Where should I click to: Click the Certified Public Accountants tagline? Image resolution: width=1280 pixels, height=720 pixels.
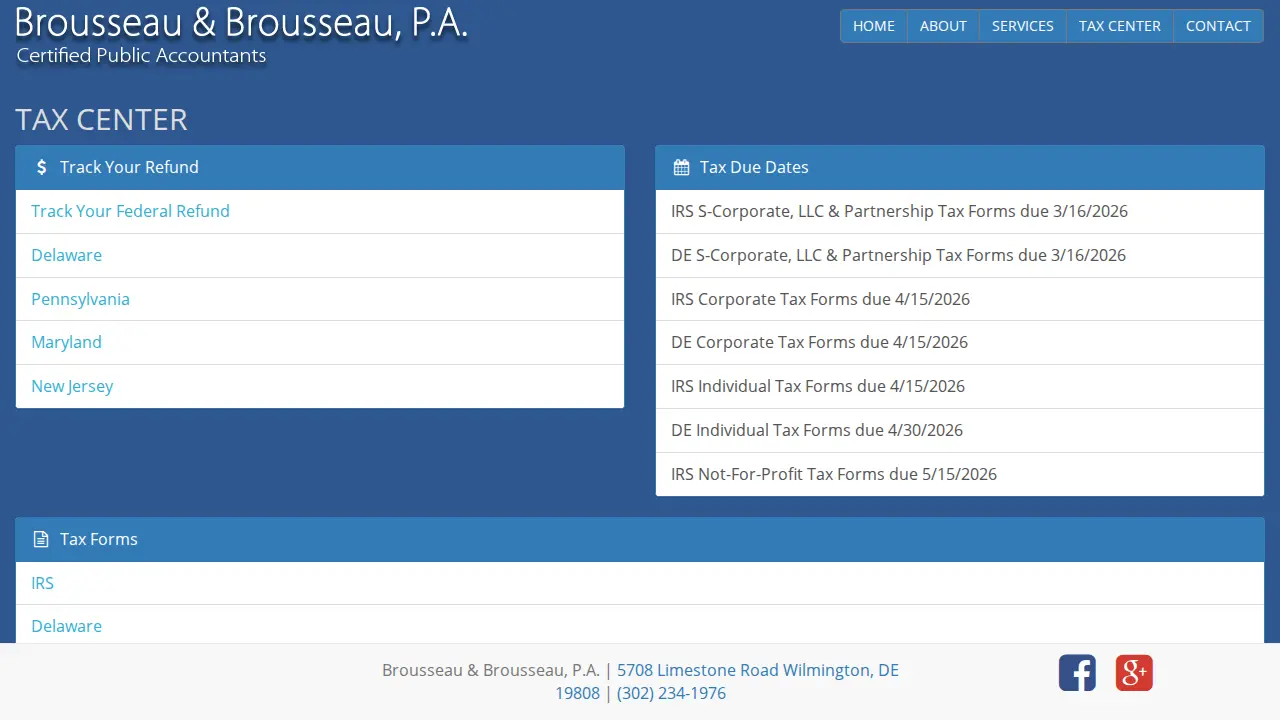point(141,56)
